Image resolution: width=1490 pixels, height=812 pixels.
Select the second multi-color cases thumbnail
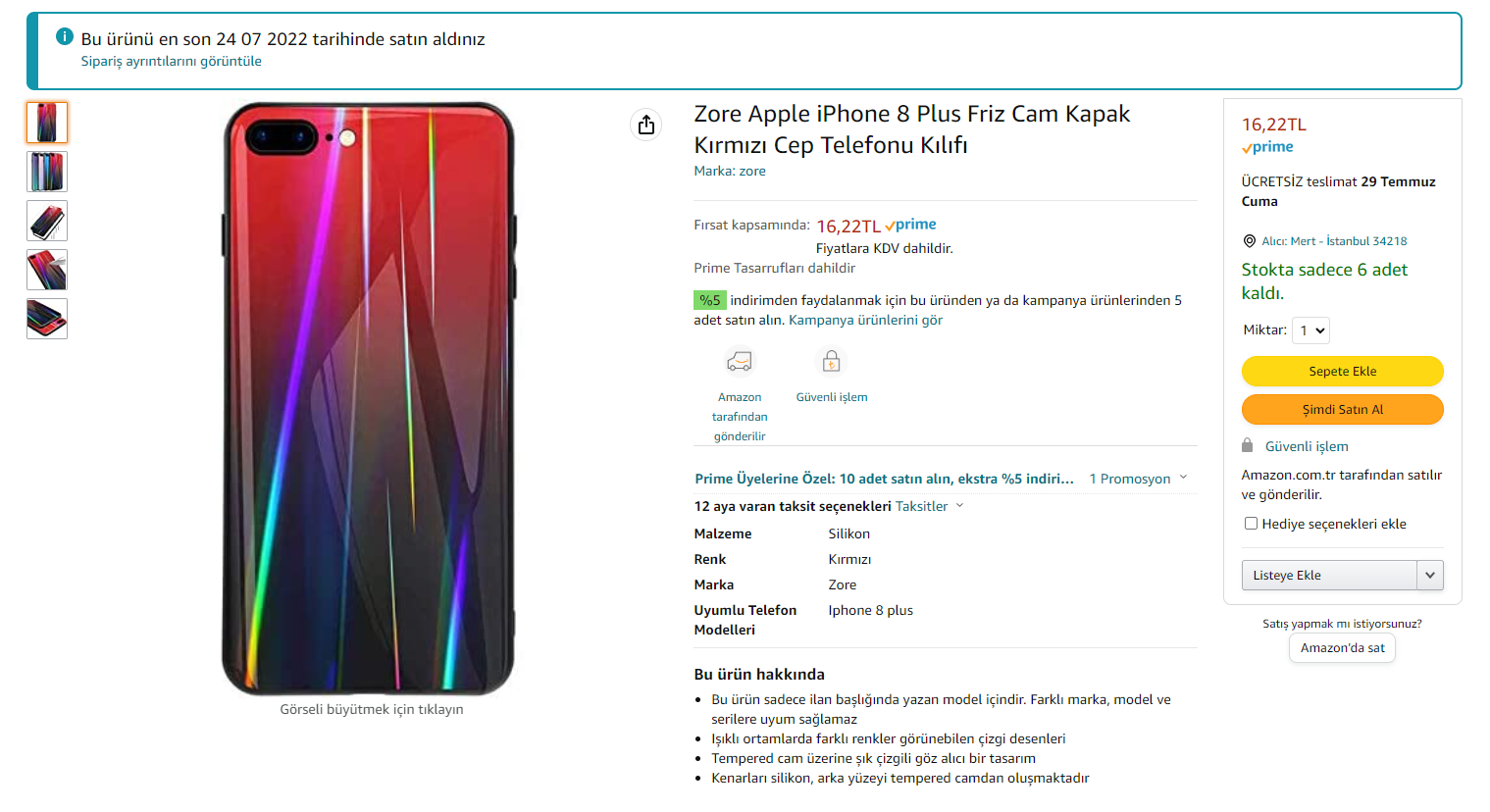pos(47,172)
